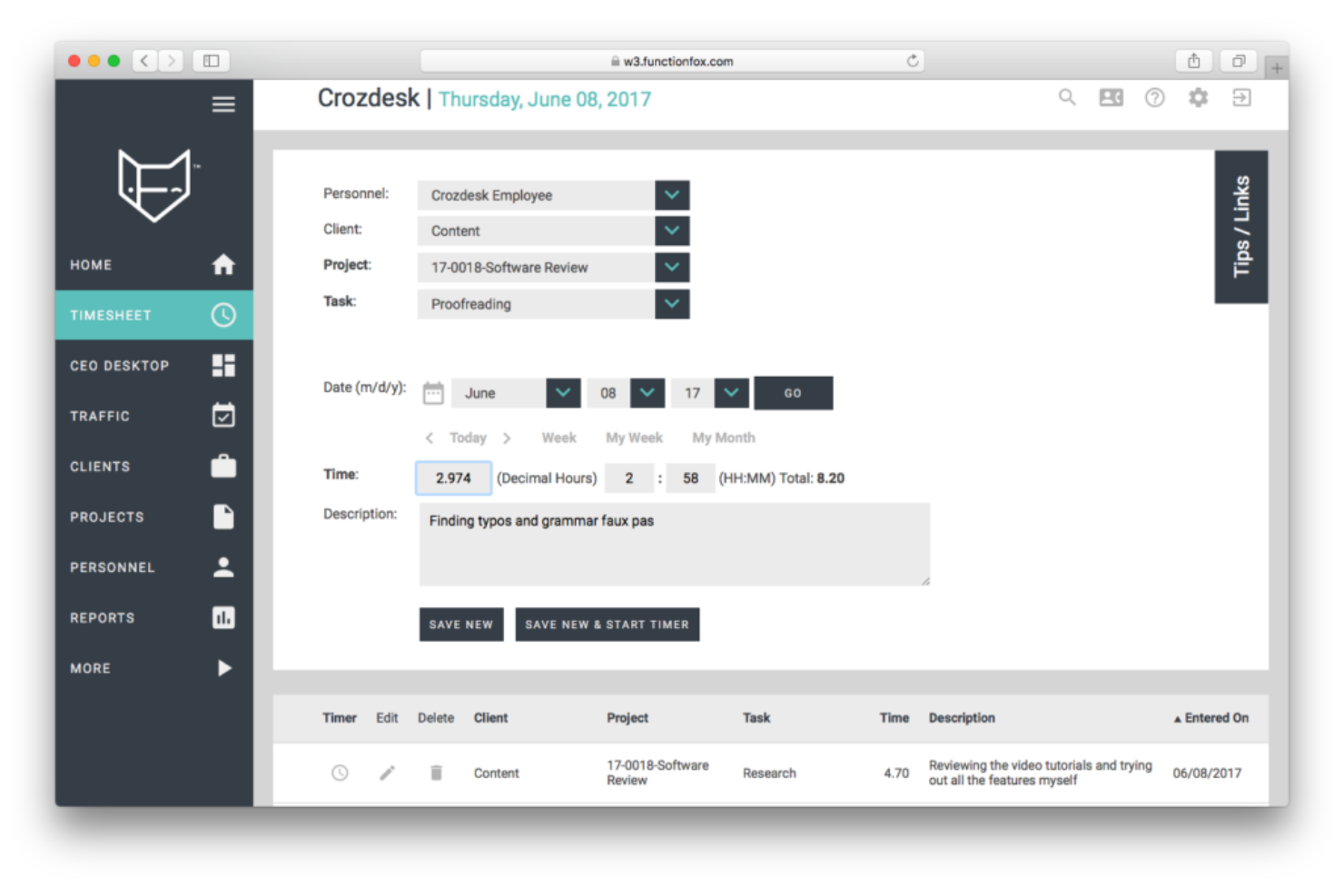Open the Personnel section
This screenshot has height=896, width=1344.
[x=153, y=567]
